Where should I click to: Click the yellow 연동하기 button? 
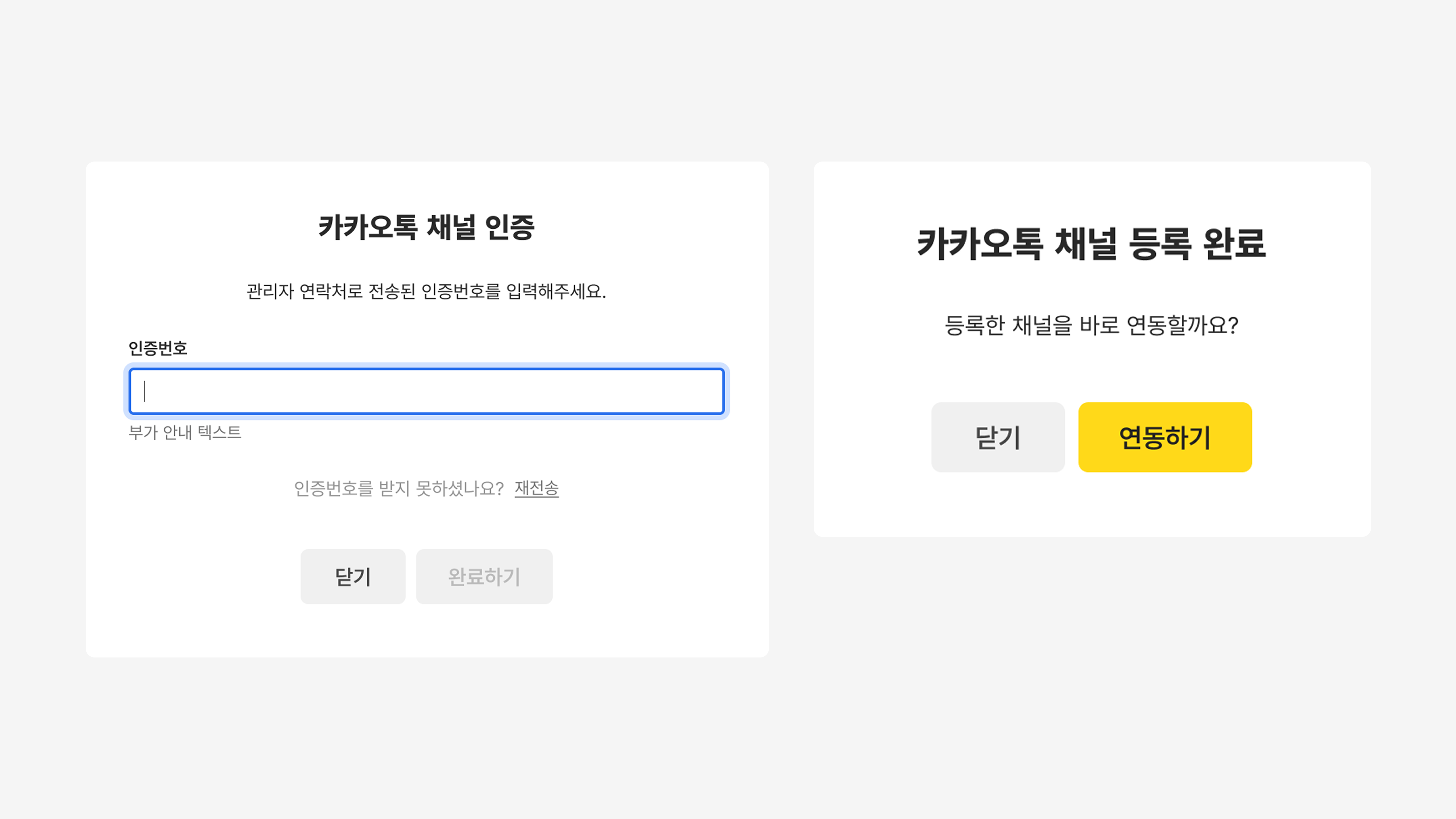(1165, 437)
